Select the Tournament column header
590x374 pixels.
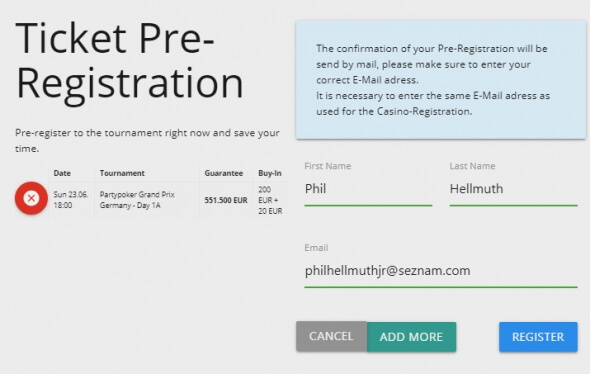click(x=122, y=173)
